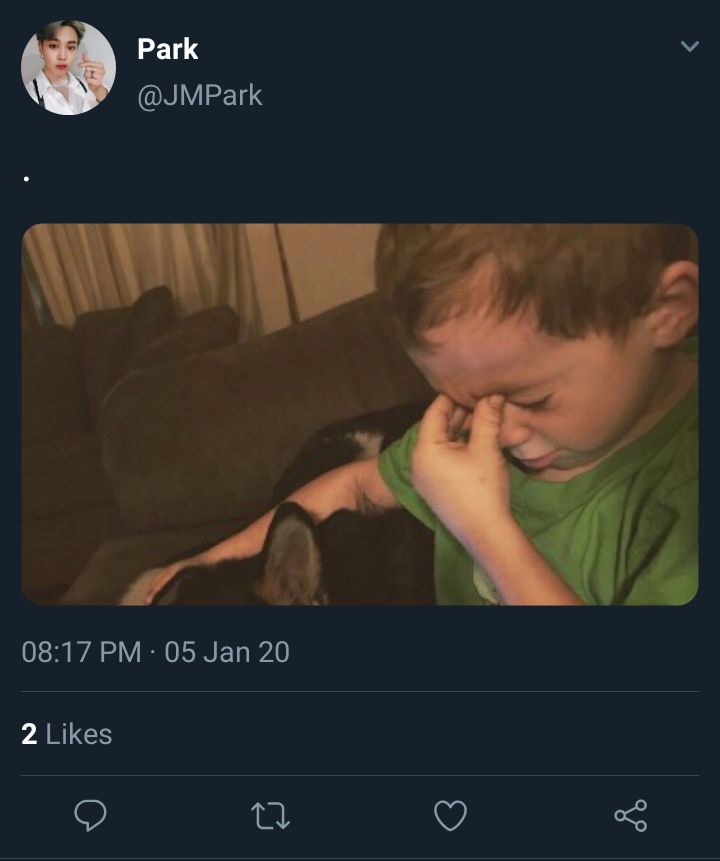The image size is (720, 861).
Task: Visit the @JMPark handle link
Action: click(200, 96)
